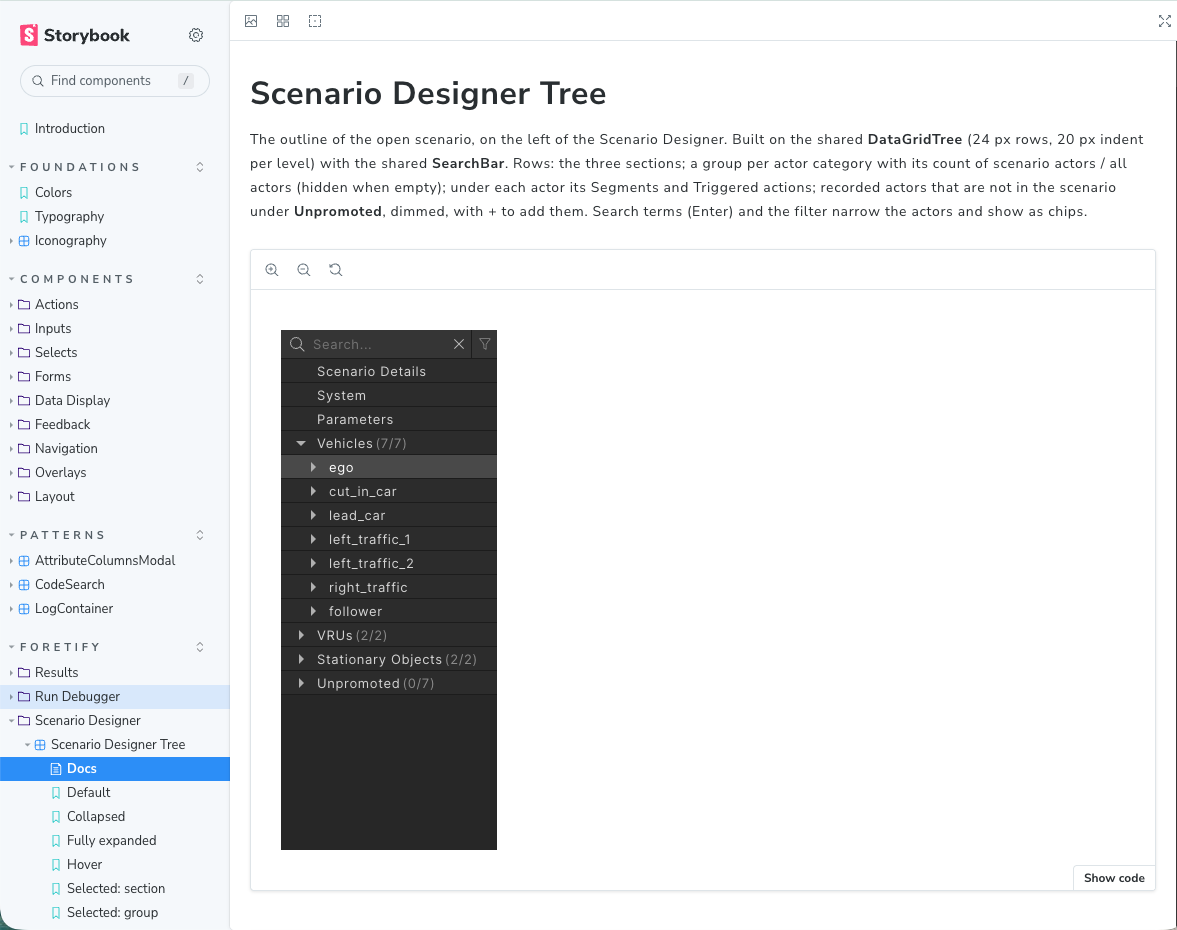Show code for the docs preview
The height and width of the screenshot is (930, 1177).
pos(1114,878)
